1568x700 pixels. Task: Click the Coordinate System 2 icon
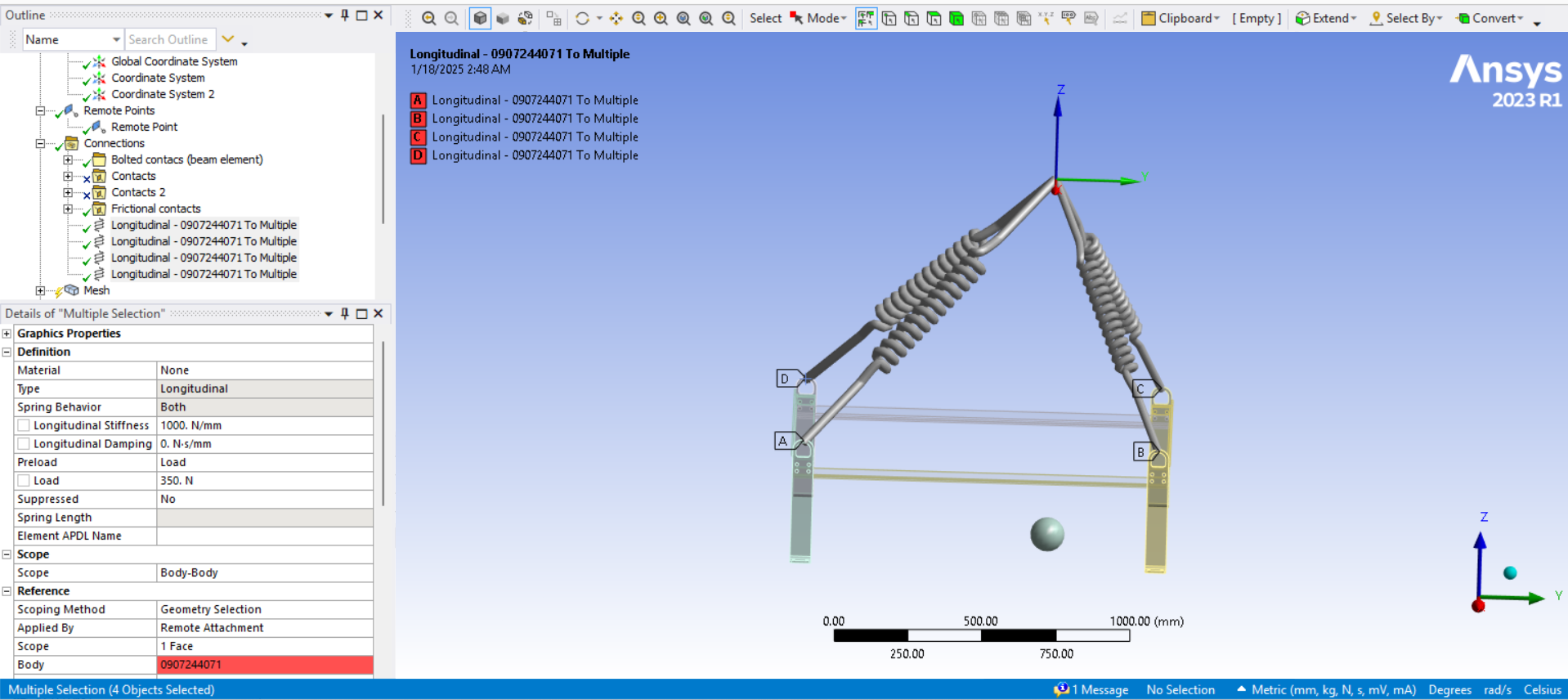(x=99, y=94)
